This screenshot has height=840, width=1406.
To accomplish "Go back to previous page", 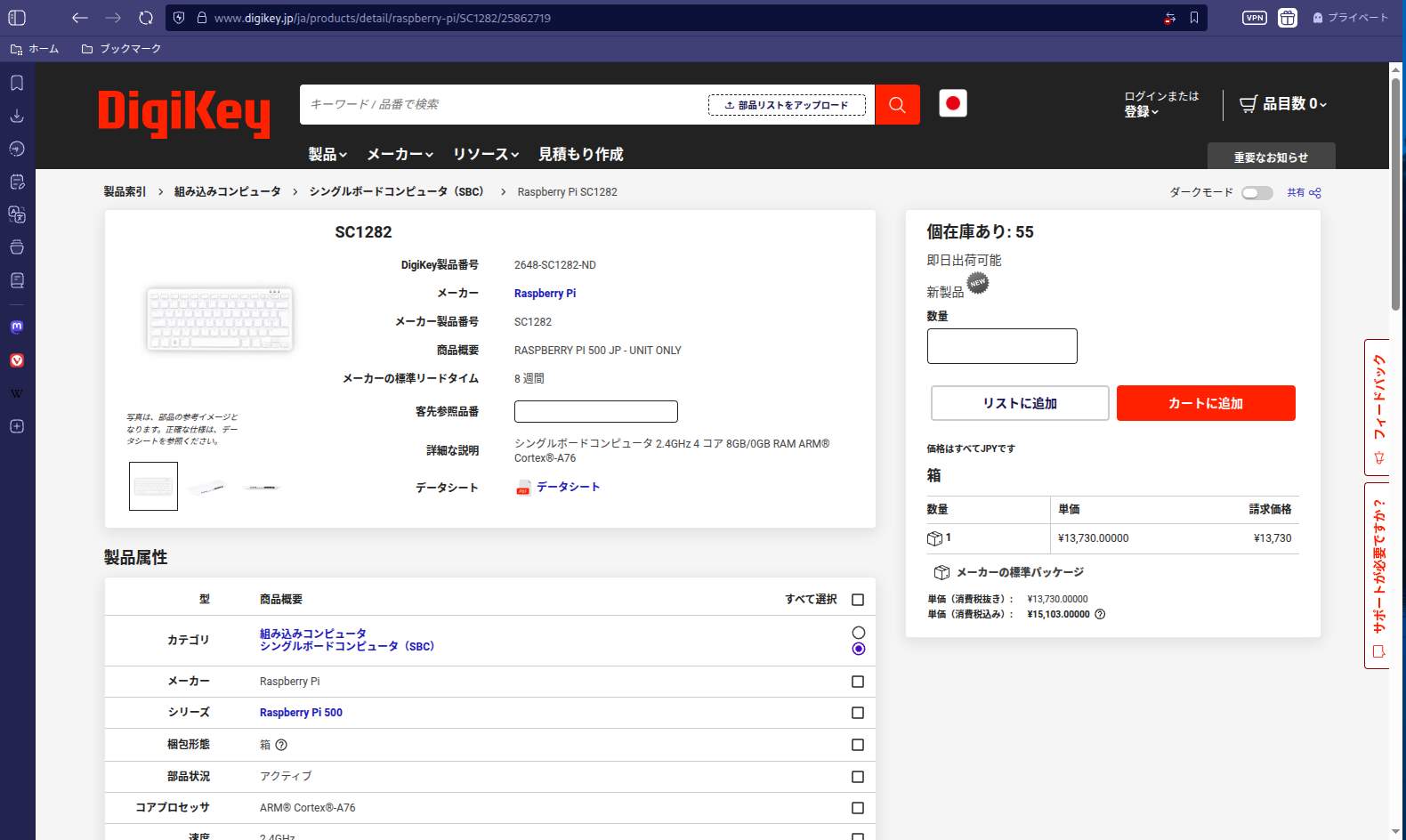I will (x=80, y=18).
